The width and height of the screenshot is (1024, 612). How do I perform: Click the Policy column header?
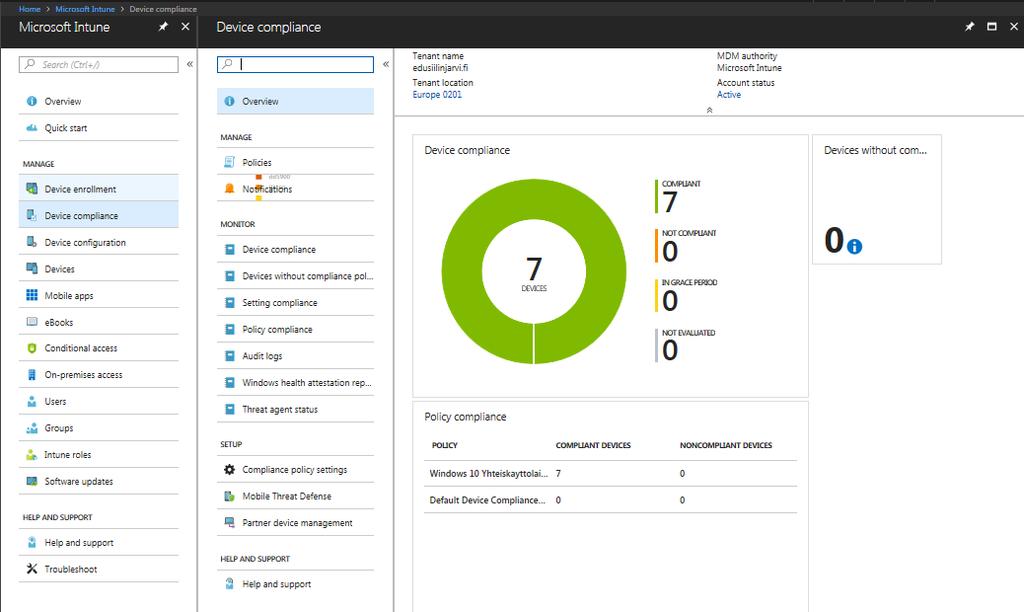tap(444, 445)
